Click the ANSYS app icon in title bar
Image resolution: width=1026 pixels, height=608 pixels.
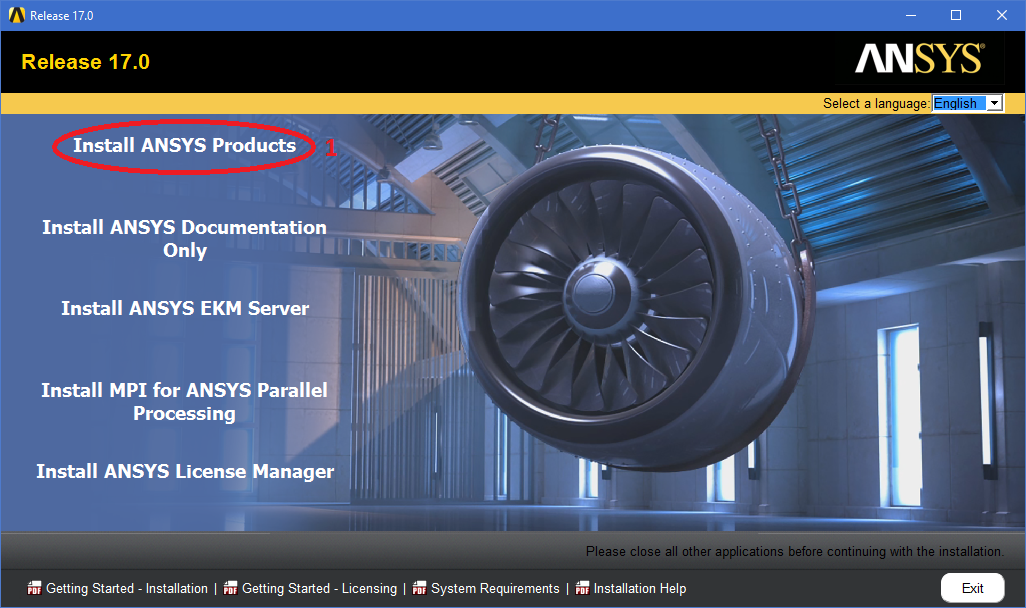point(16,15)
